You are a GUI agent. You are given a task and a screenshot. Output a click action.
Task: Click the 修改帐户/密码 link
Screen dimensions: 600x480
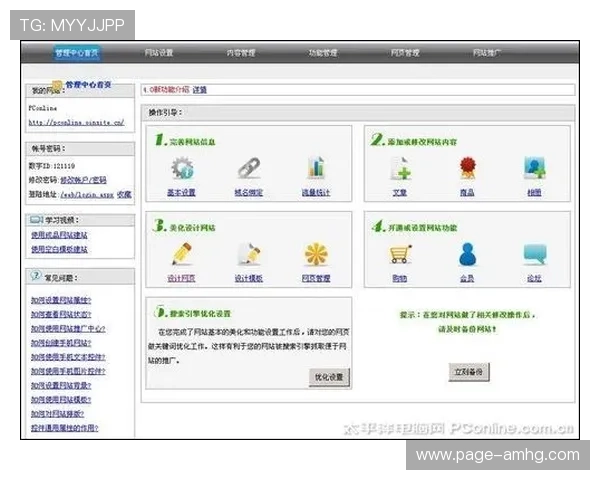click(83, 180)
